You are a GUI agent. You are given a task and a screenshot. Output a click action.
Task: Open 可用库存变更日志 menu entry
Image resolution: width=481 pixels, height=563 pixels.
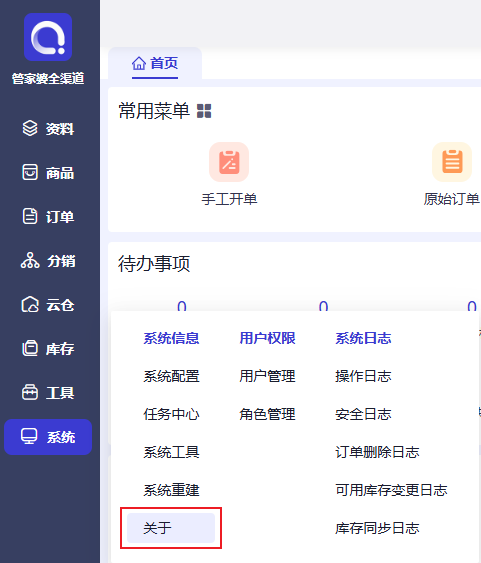391,490
